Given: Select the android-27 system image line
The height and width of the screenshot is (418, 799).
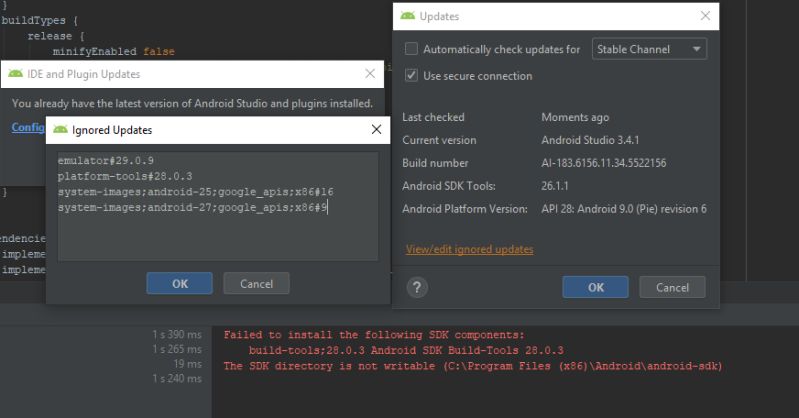Looking at the screenshot, I should [192, 207].
